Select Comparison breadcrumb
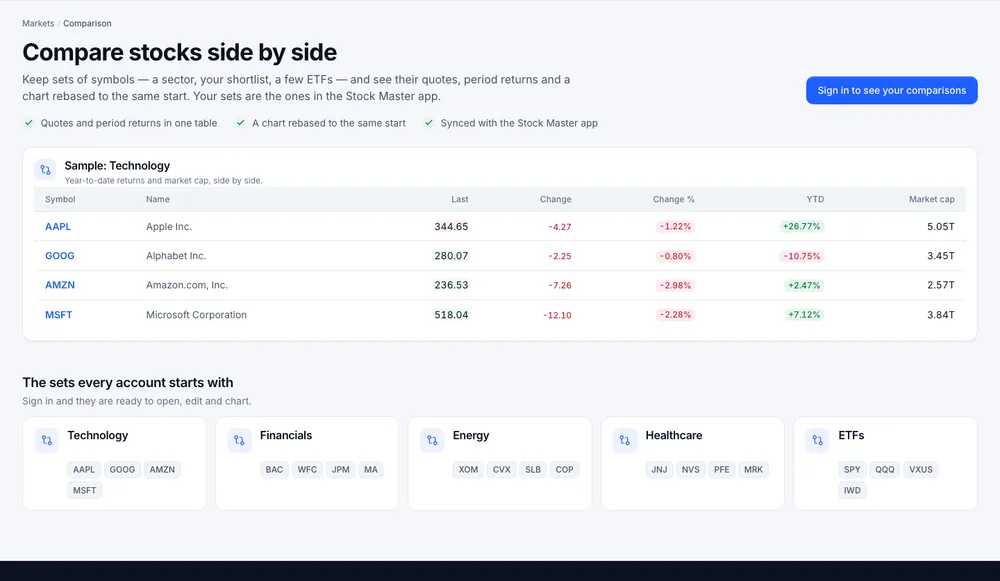Viewport: 1000px width, 581px height. click(x=87, y=24)
